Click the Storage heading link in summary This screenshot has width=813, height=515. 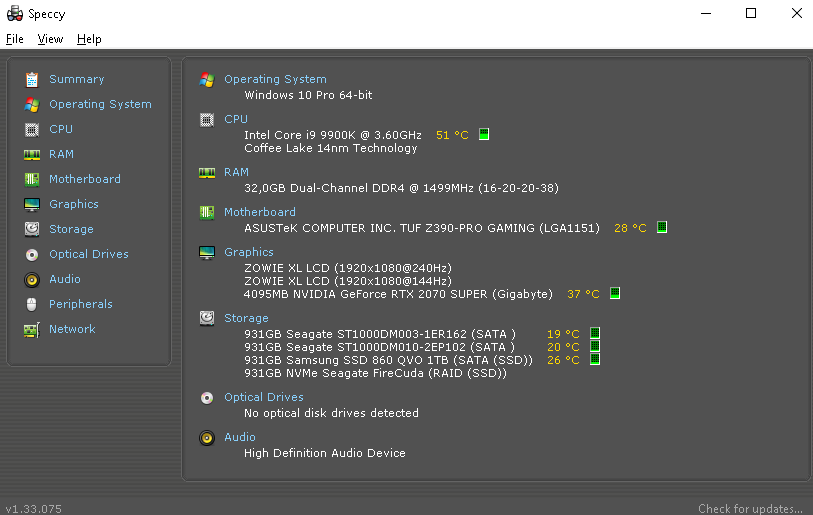point(246,318)
